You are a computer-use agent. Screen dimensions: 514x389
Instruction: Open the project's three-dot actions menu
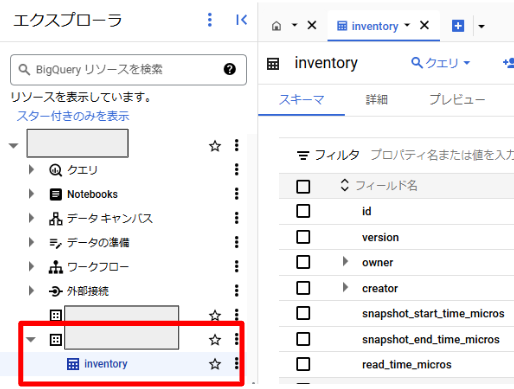coord(237,145)
